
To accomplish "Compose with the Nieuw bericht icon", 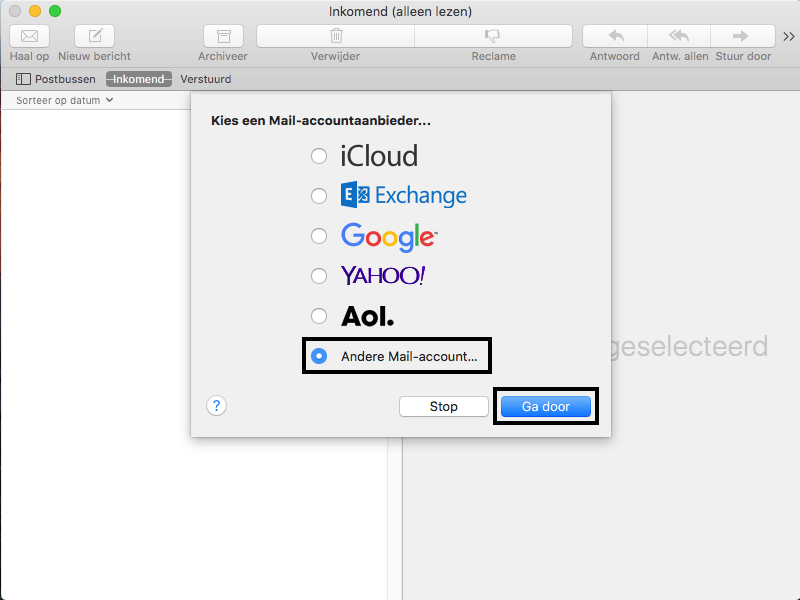I will point(94,36).
